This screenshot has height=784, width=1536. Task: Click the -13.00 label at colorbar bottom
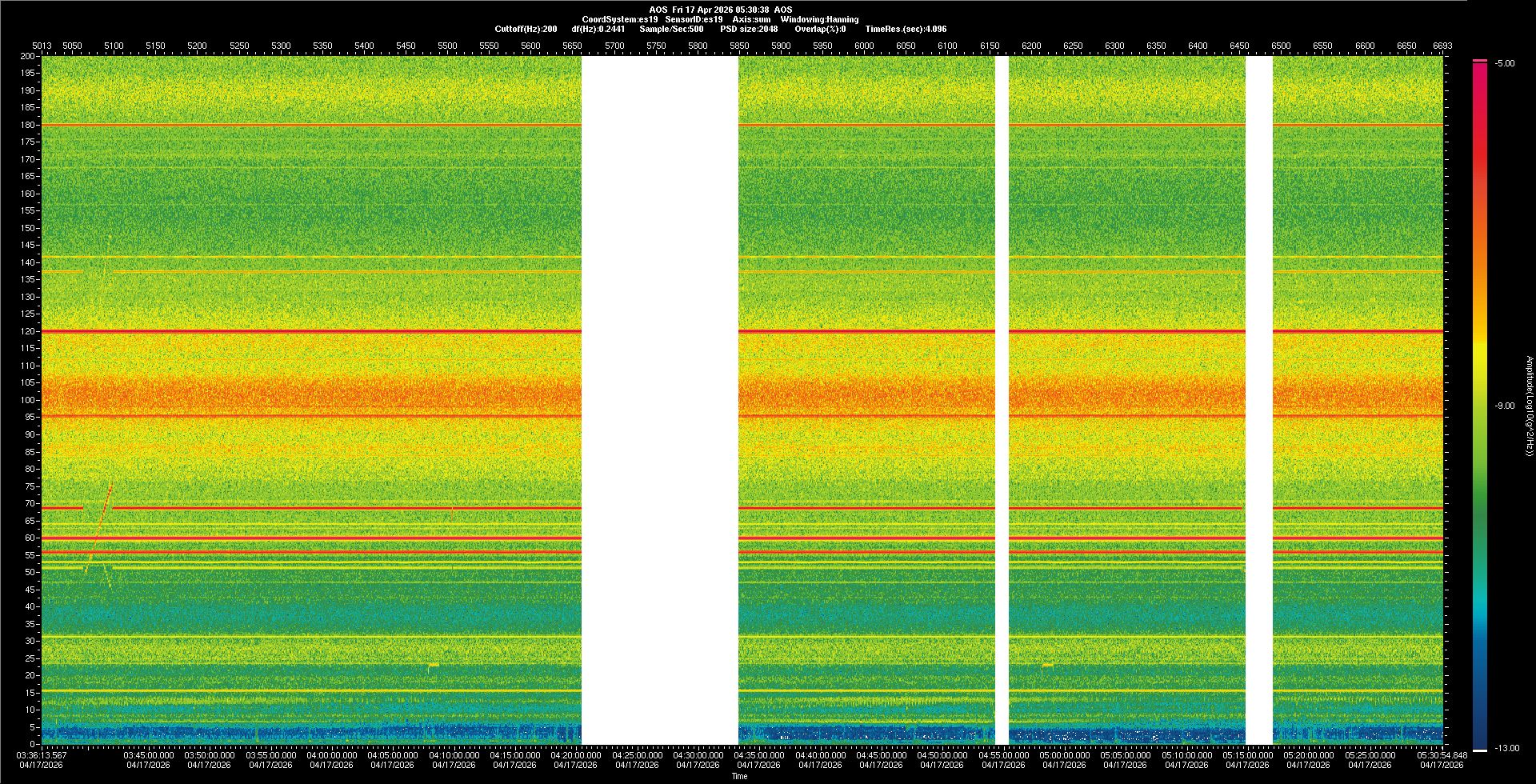click(x=1503, y=748)
